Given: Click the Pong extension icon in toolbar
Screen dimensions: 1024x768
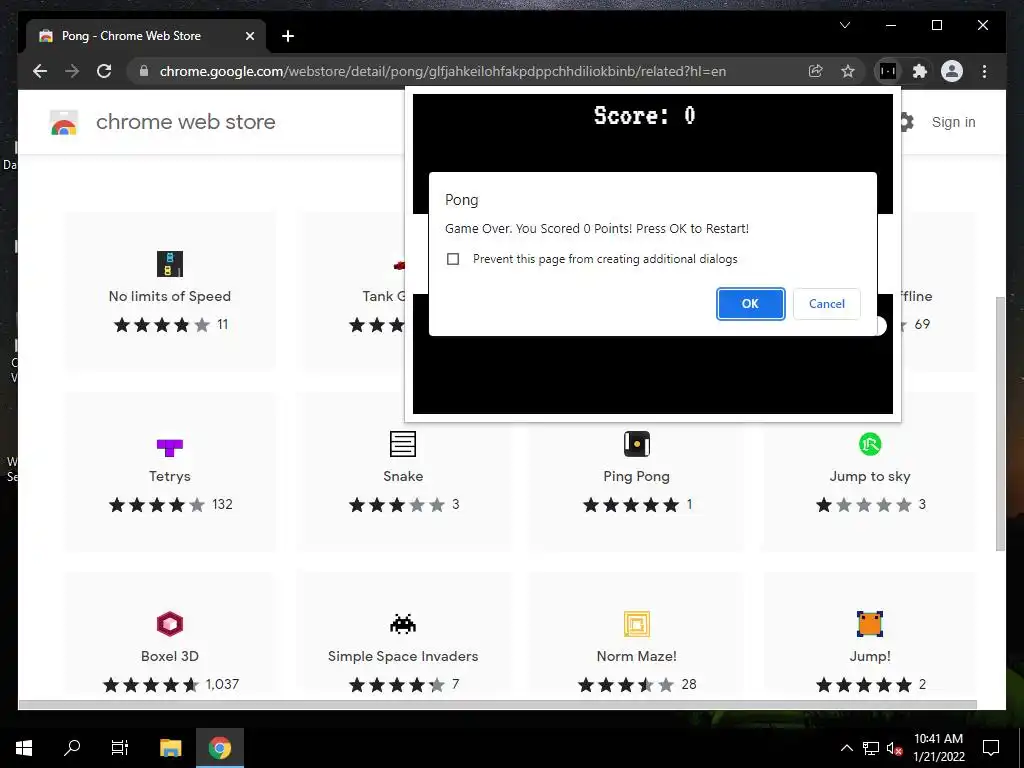Looking at the screenshot, I should coord(888,71).
